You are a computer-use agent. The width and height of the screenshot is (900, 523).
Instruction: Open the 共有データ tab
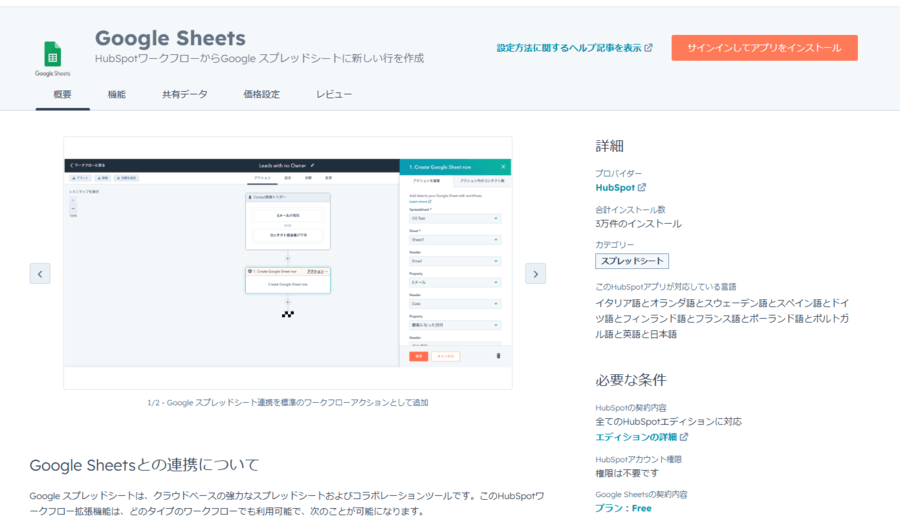coord(185,94)
